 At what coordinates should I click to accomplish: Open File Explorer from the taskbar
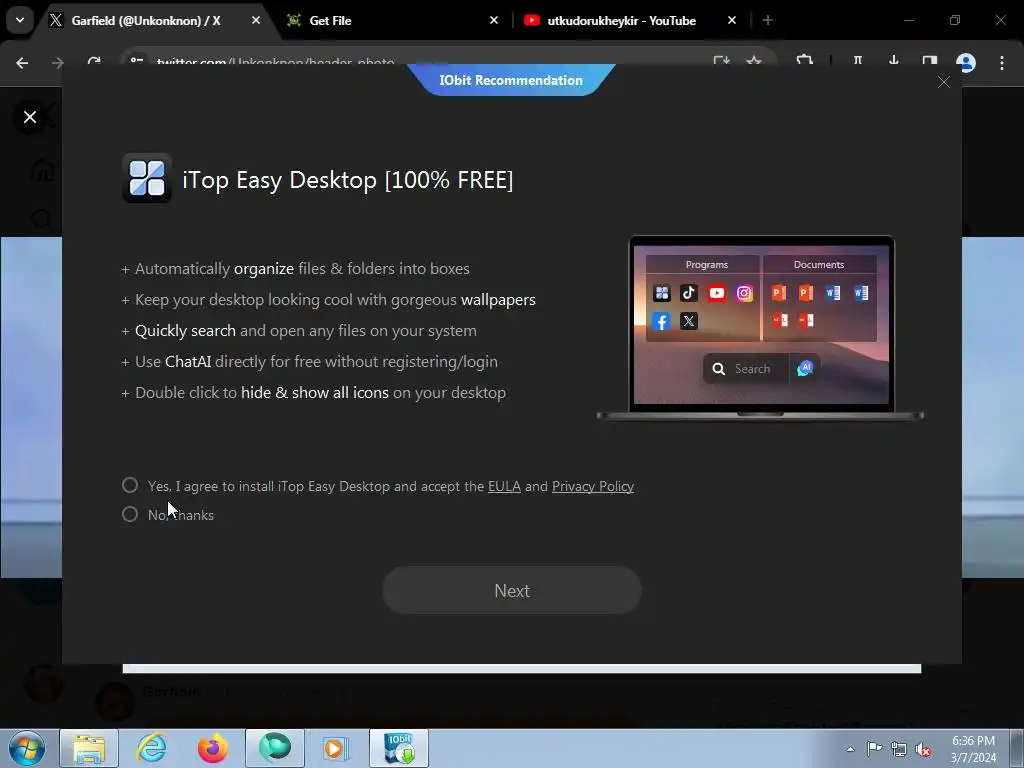pyautogui.click(x=89, y=748)
